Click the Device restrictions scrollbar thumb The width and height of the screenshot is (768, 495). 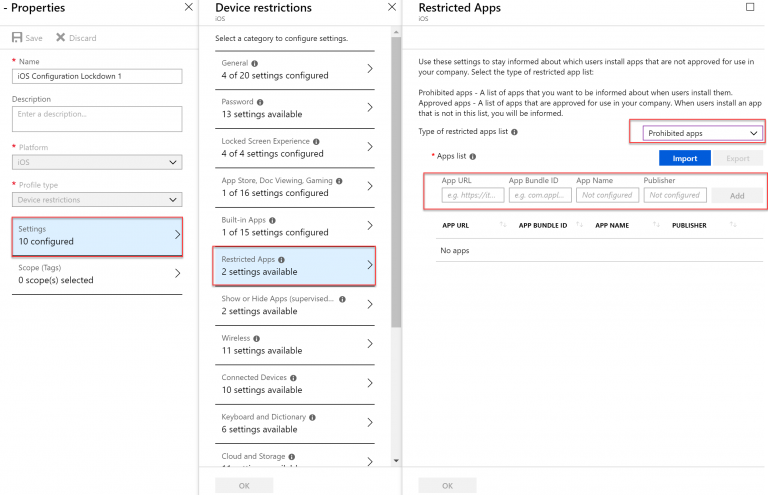coord(396,182)
